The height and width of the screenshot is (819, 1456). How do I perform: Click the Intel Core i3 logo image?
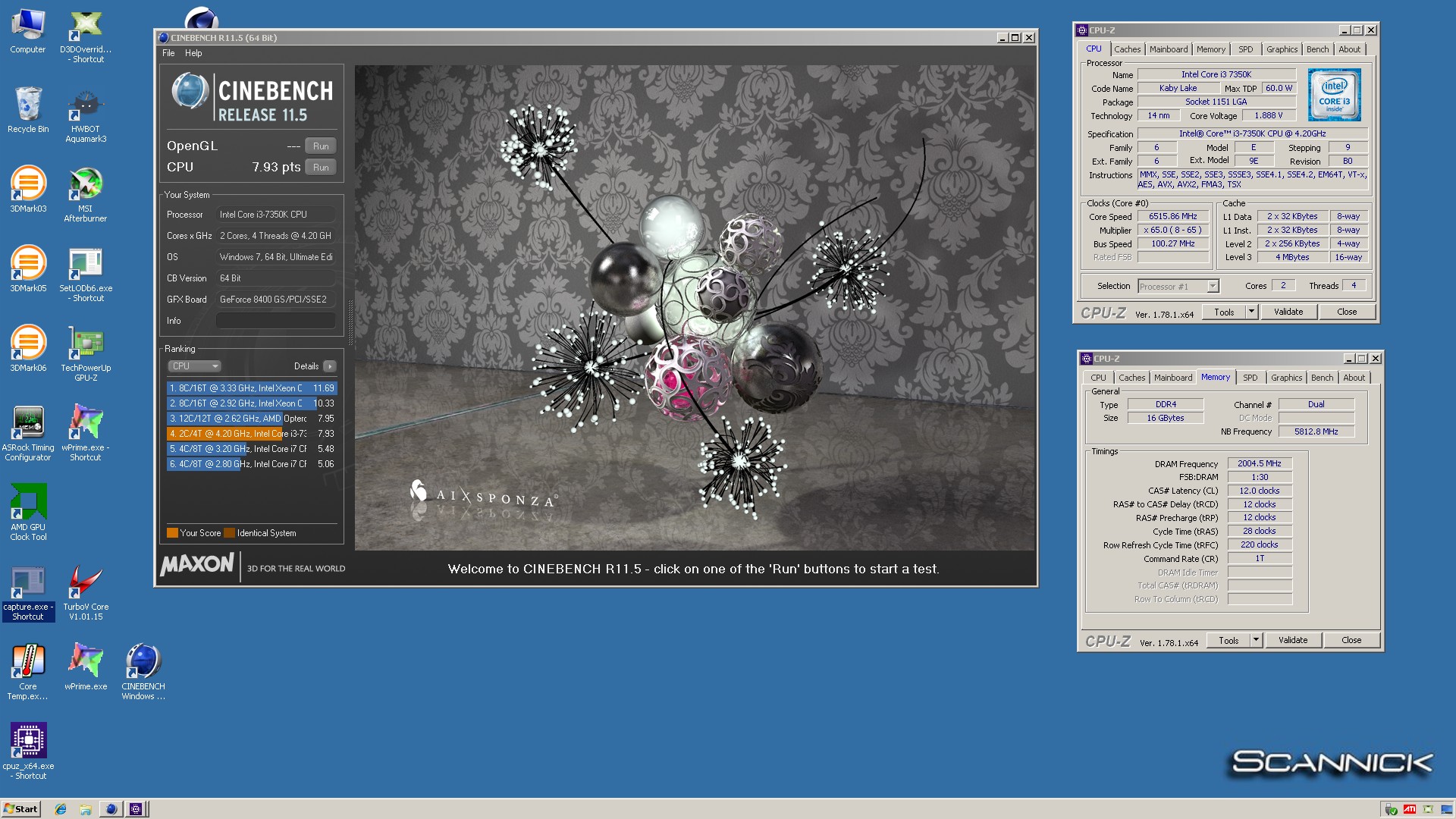1335,95
